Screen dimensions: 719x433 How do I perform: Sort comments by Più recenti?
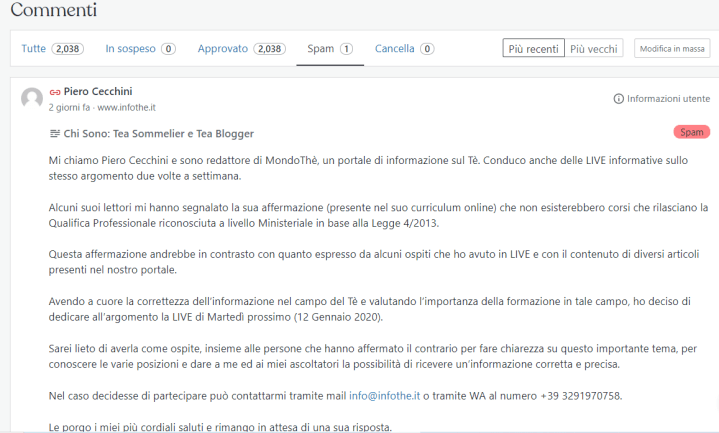coord(533,48)
